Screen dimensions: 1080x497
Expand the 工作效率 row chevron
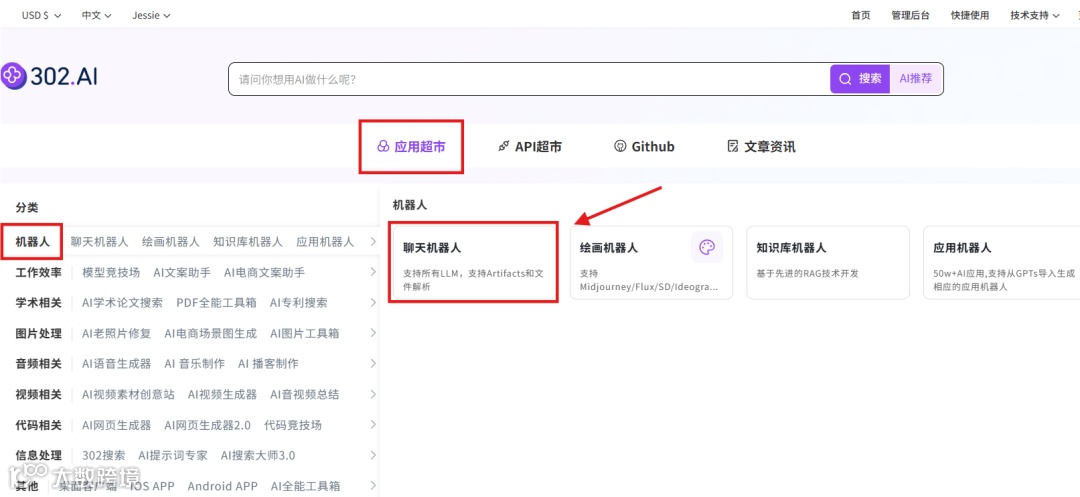[x=373, y=272]
